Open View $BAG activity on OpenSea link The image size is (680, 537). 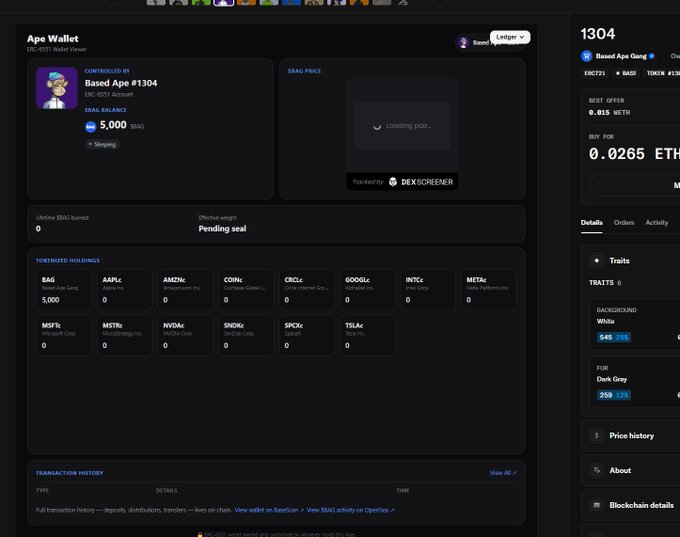tap(350, 510)
